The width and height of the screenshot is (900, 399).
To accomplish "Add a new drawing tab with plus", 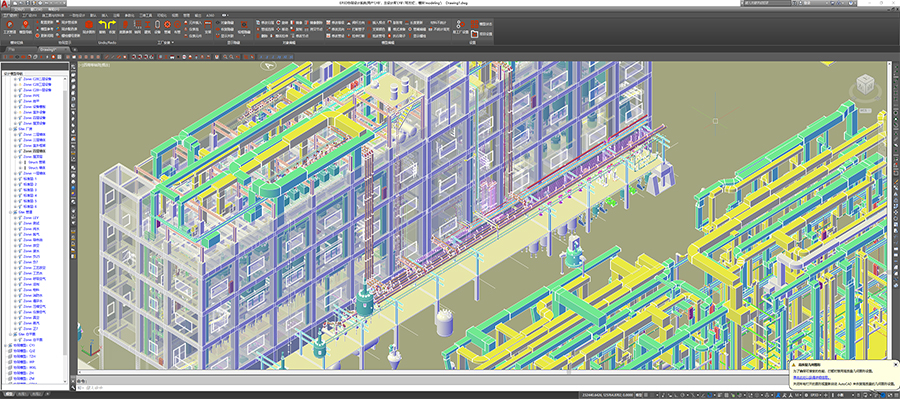I will [x=75, y=49].
